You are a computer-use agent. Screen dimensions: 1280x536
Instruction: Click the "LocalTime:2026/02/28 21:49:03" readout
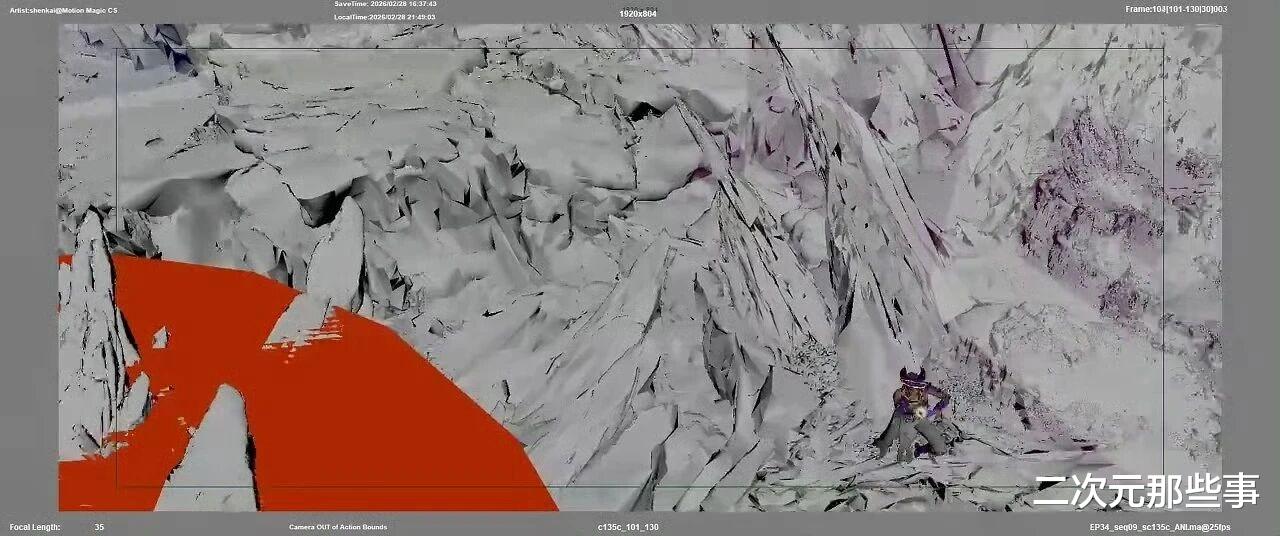(385, 17)
